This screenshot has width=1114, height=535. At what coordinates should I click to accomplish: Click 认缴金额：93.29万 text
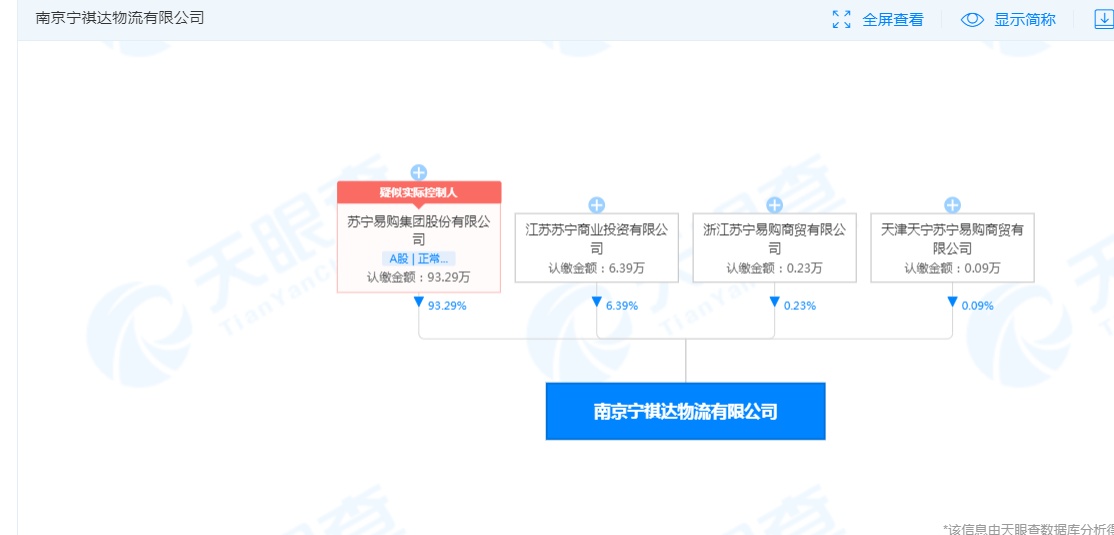point(419,278)
